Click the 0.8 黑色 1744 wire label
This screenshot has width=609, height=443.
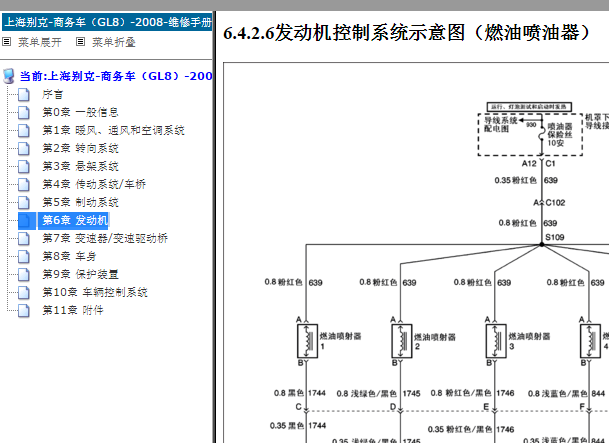tap(299, 393)
